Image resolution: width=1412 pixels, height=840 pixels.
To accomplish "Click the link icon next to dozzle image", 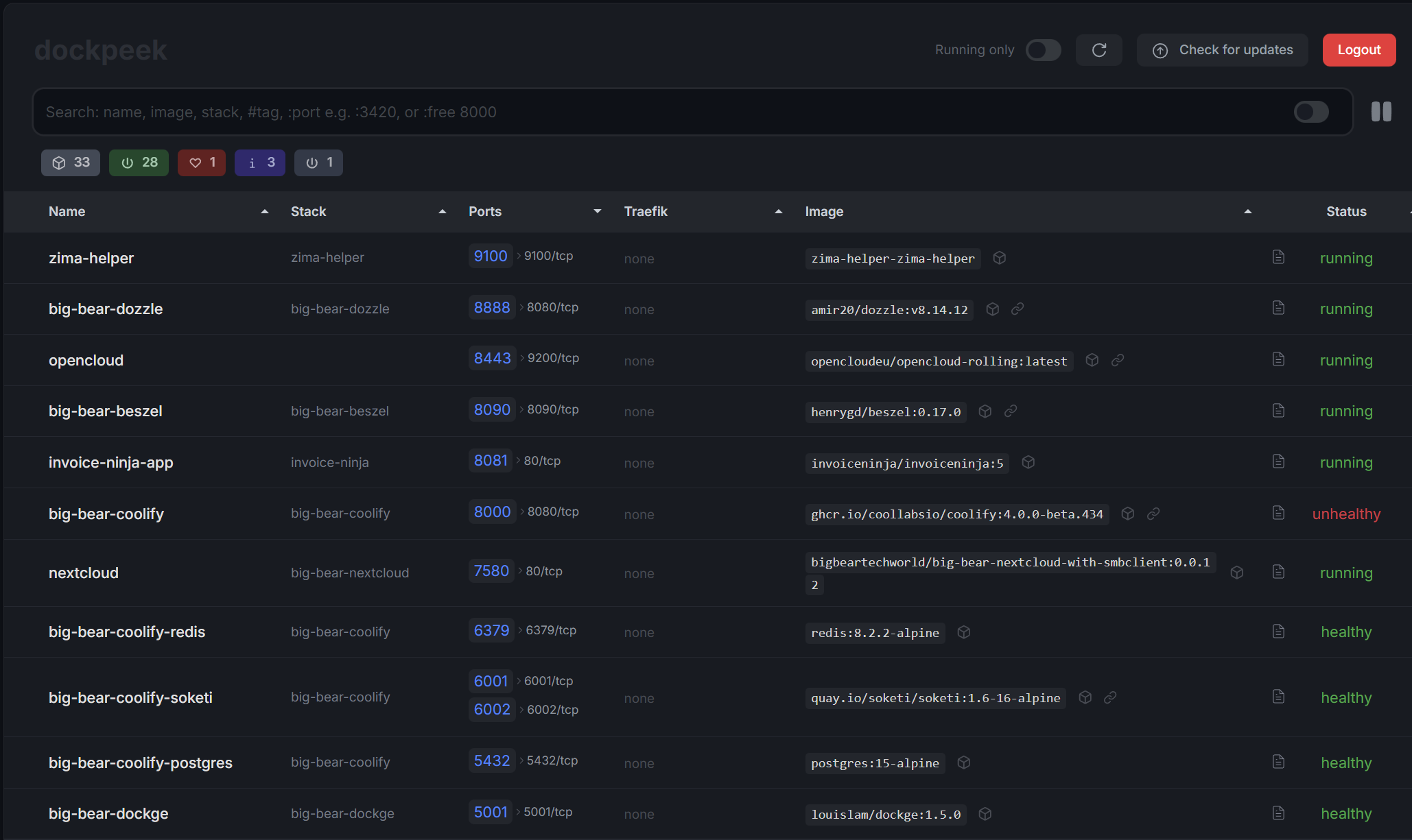I will [x=1017, y=309].
